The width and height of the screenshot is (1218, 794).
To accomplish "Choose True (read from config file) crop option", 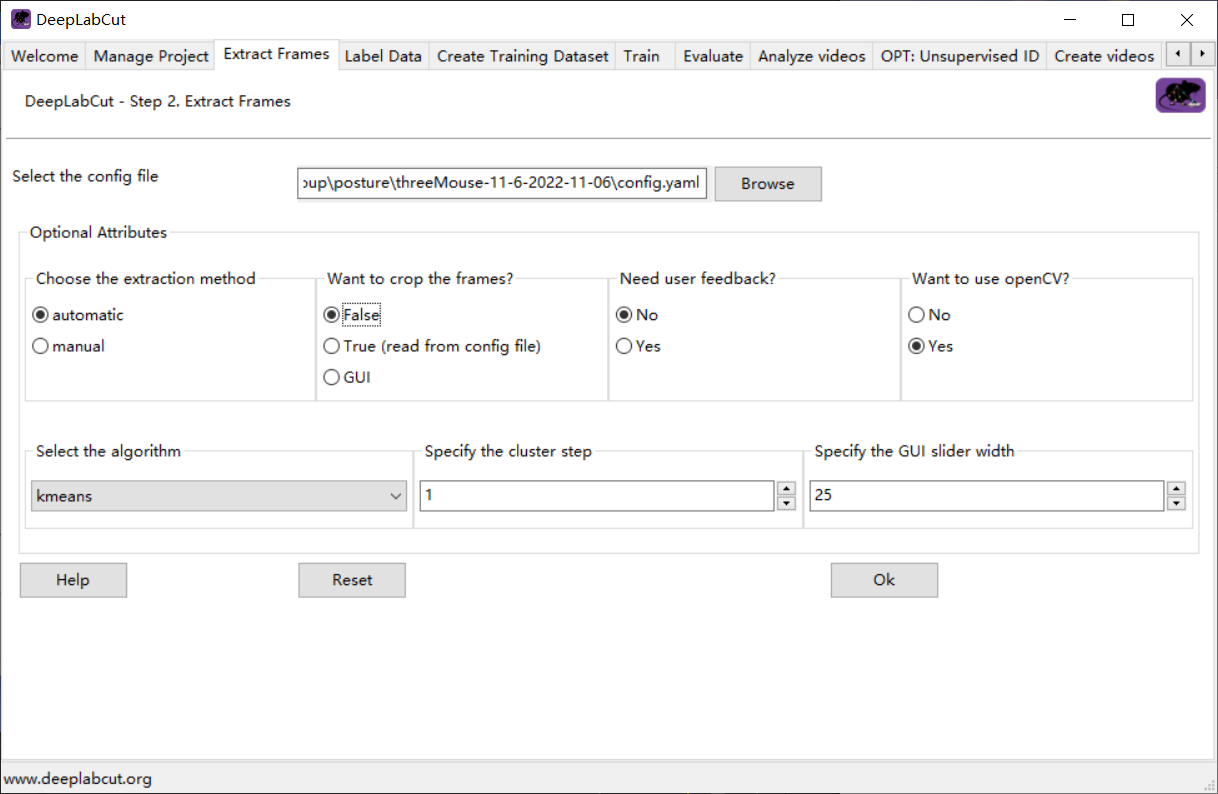I will (x=432, y=346).
